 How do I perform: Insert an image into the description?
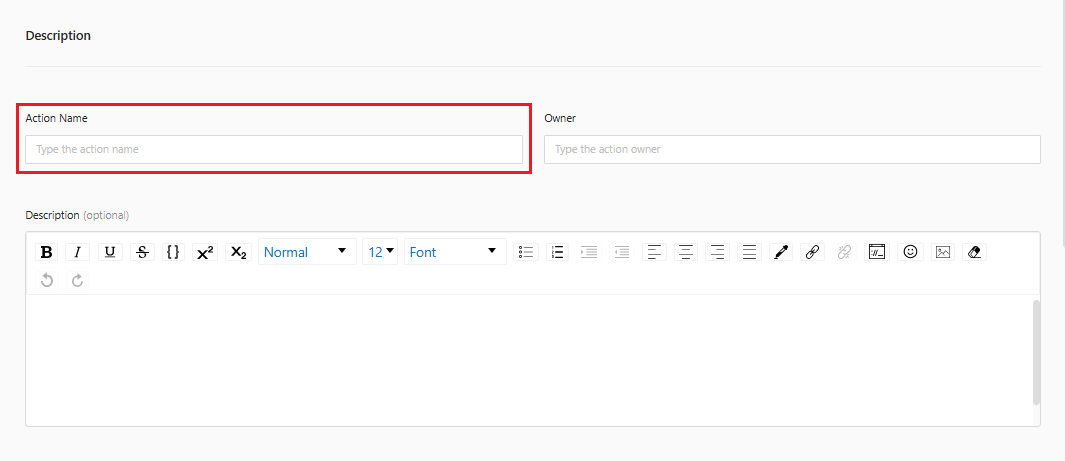click(942, 252)
